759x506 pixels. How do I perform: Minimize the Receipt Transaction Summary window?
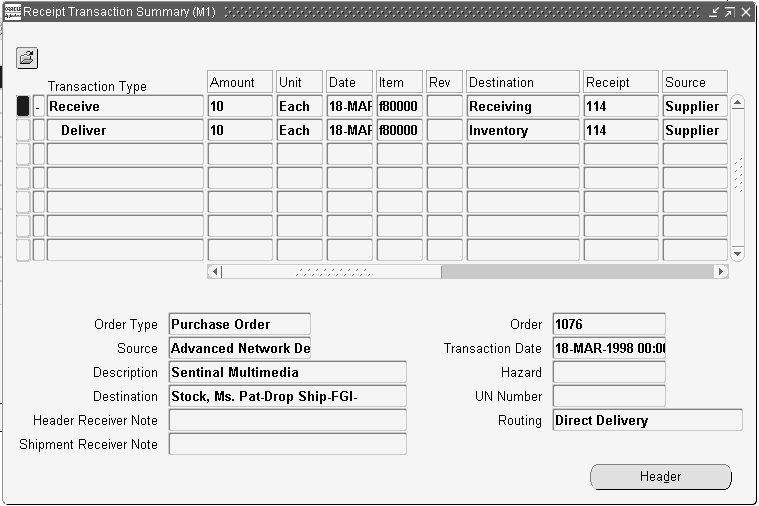(714, 12)
